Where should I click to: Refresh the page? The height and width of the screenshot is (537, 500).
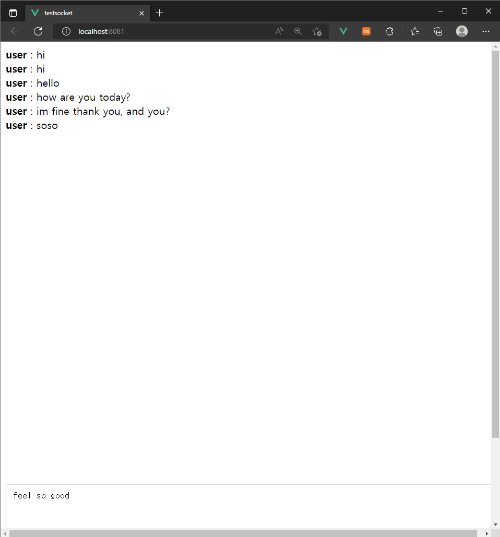(38, 32)
